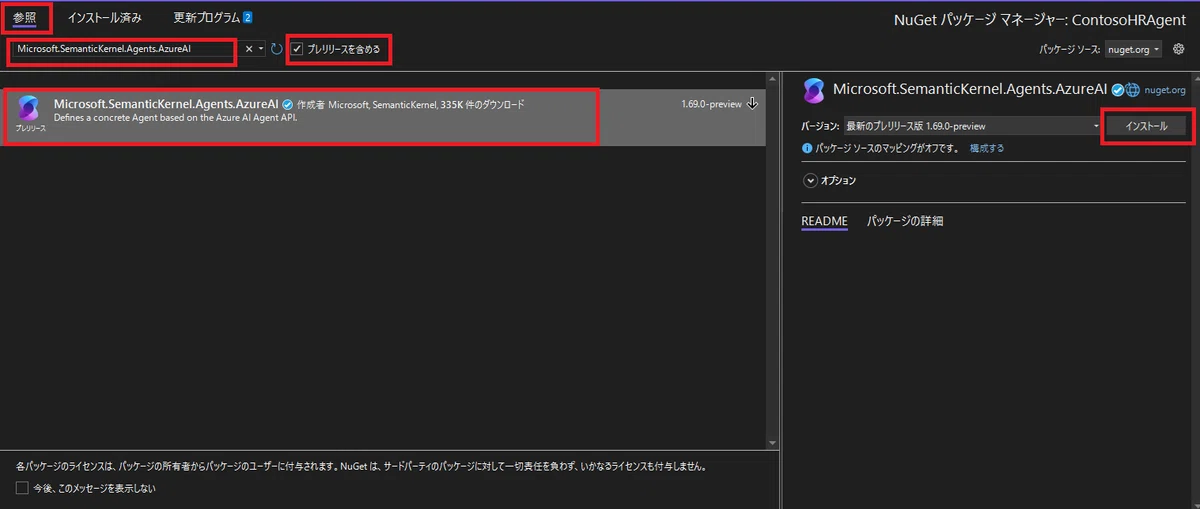Open the search history dropdown arrow
The width and height of the screenshot is (1200, 509).
(261, 49)
